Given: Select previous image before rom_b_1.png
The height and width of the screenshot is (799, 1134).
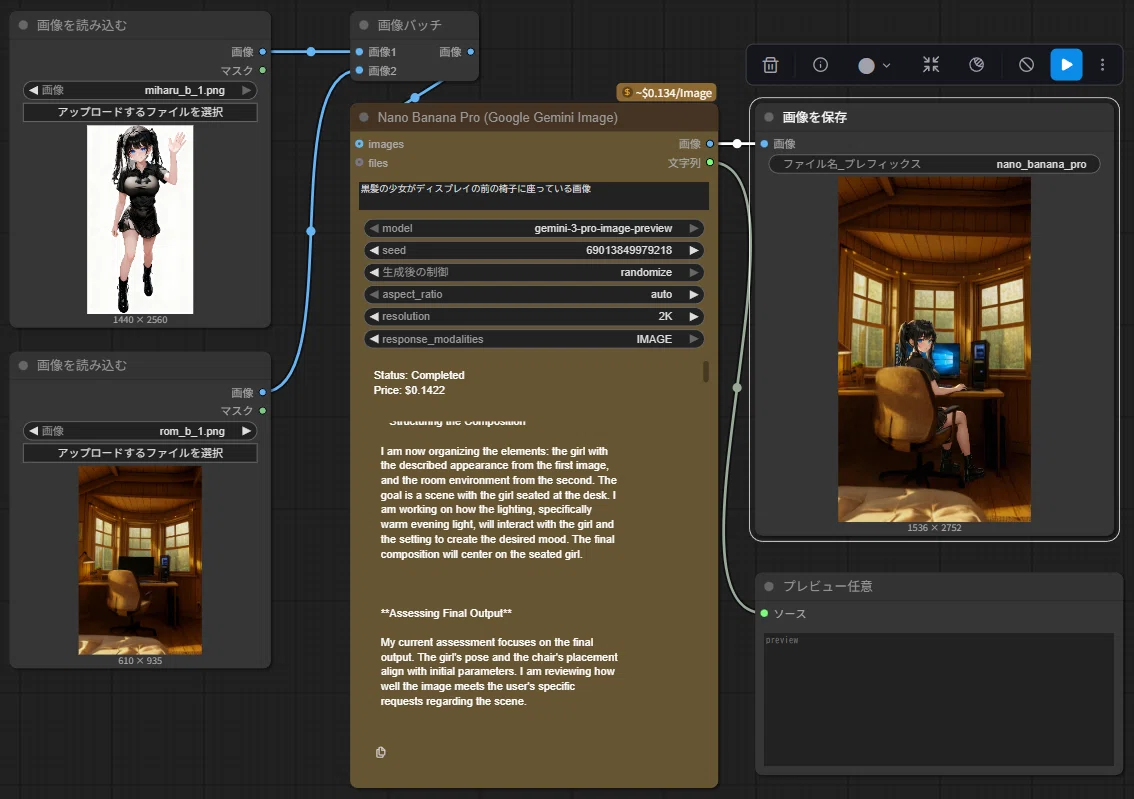Looking at the screenshot, I should (33, 431).
